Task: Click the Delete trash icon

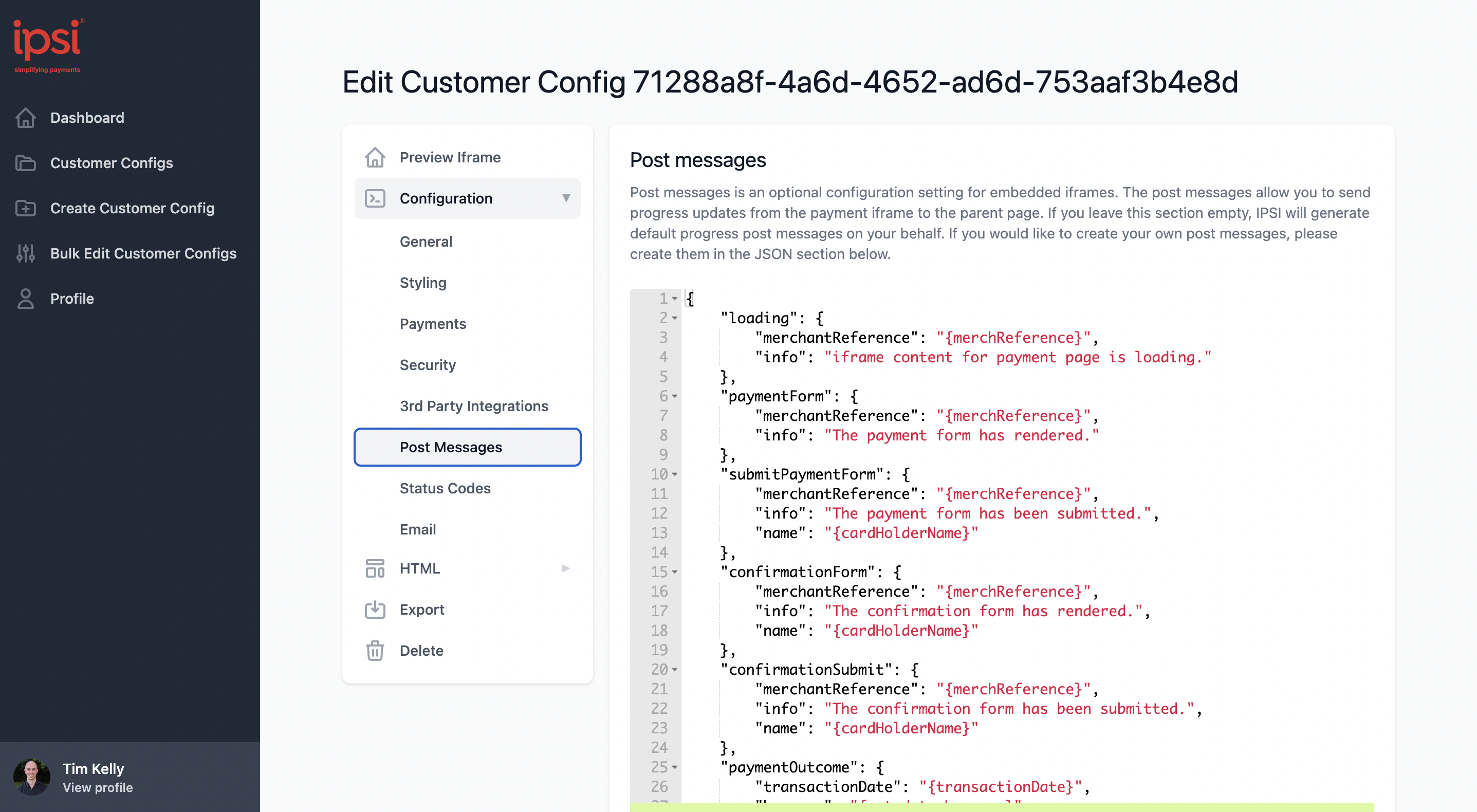Action: [376, 650]
